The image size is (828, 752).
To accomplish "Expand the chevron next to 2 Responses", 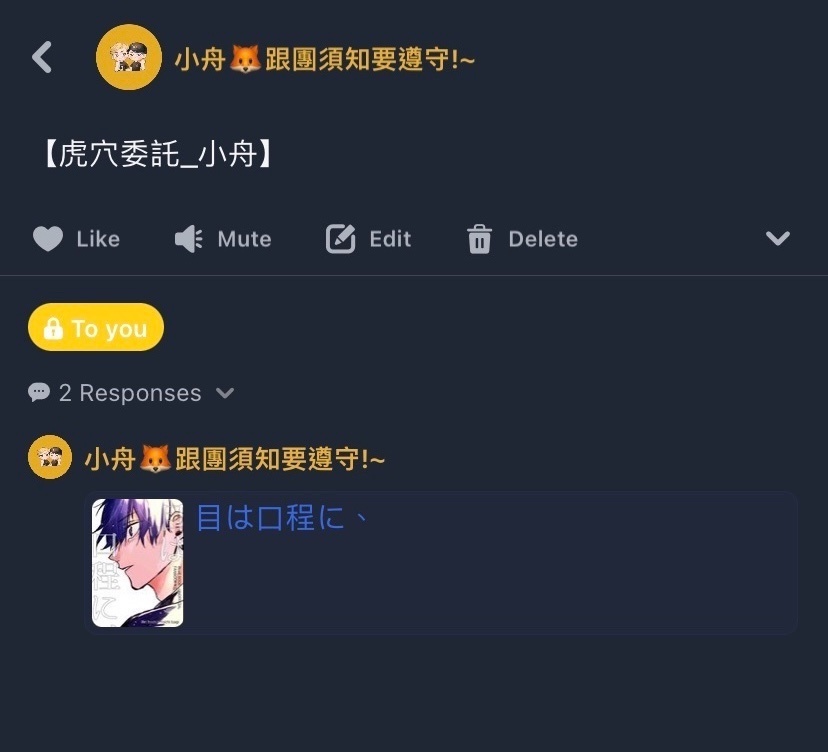I will pos(225,393).
